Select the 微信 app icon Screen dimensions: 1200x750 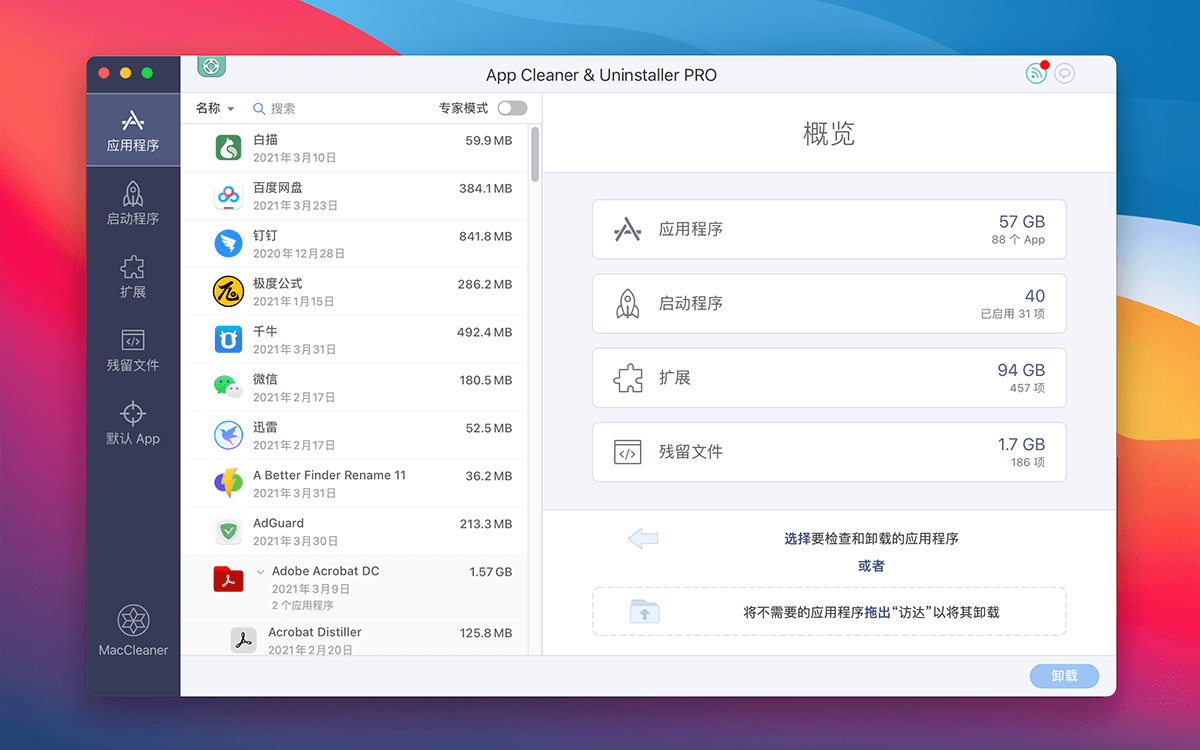[229, 387]
